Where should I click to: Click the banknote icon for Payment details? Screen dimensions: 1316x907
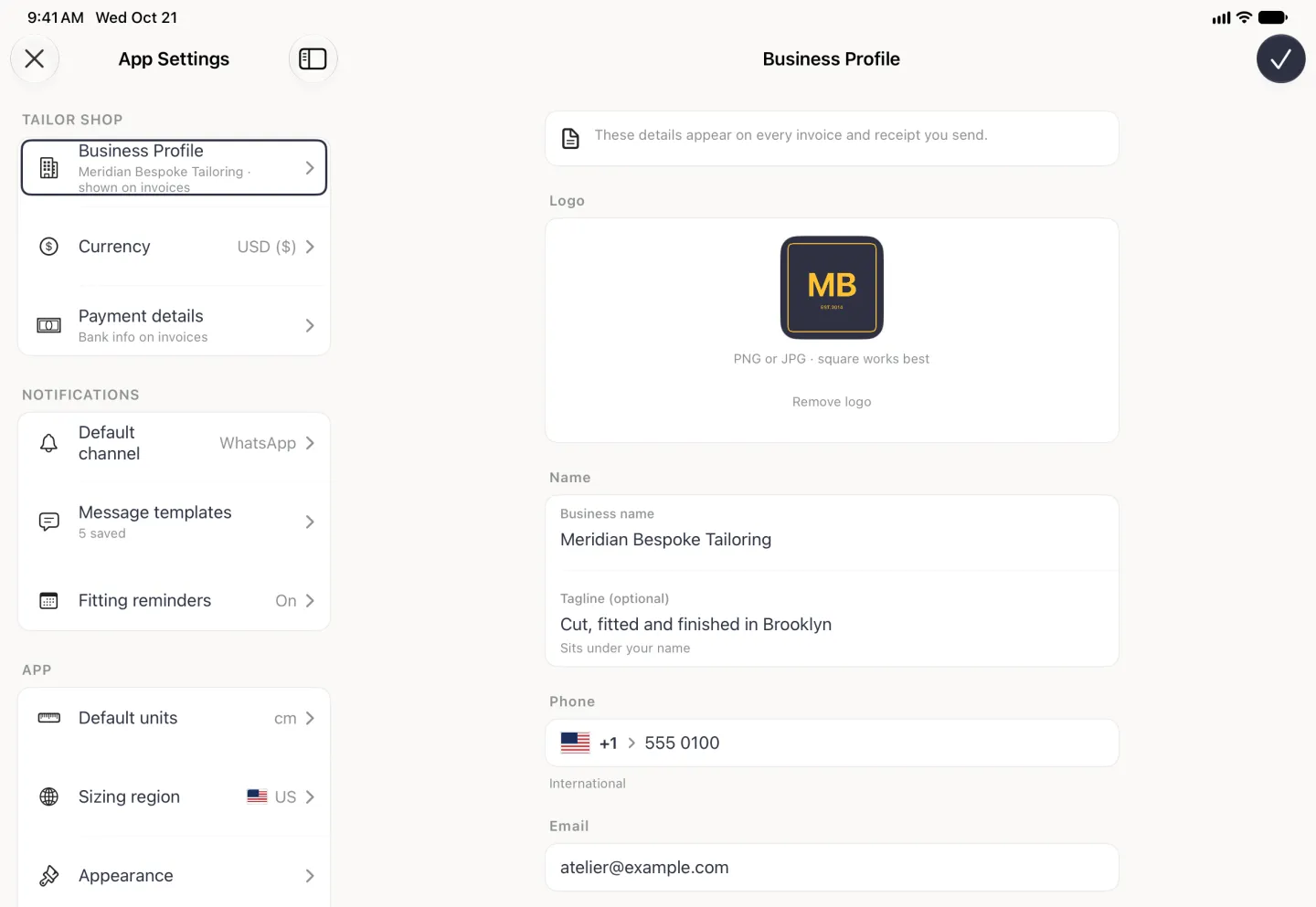click(x=49, y=325)
